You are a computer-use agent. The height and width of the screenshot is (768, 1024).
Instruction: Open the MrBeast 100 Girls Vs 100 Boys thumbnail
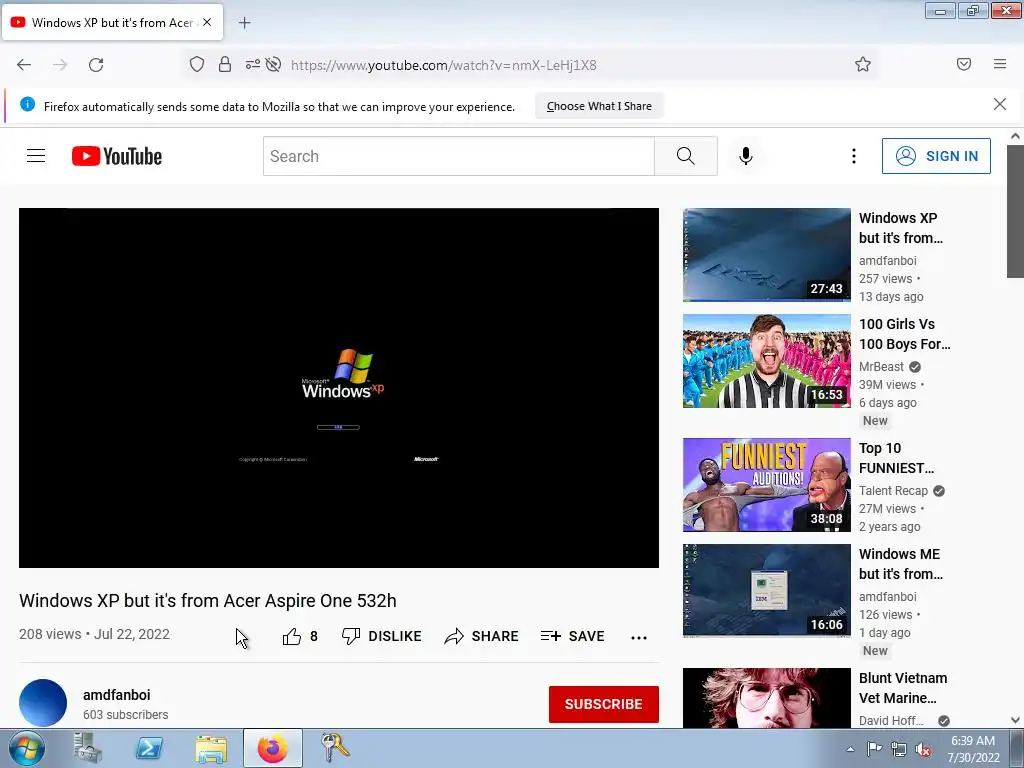tap(767, 361)
